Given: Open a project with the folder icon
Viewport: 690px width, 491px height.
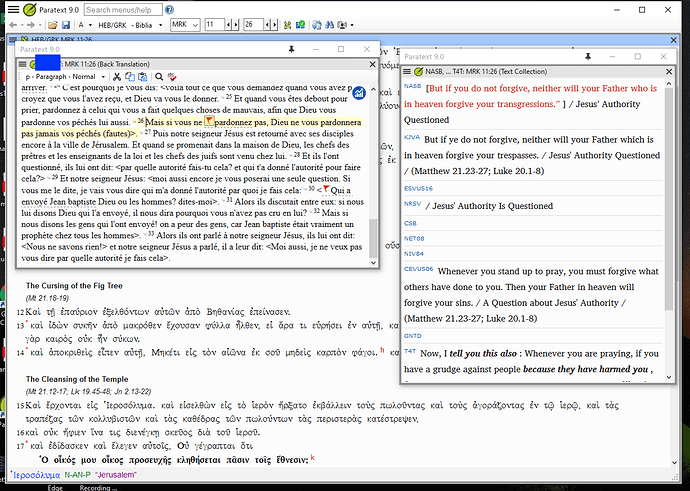Looking at the screenshot, I should point(52,25).
